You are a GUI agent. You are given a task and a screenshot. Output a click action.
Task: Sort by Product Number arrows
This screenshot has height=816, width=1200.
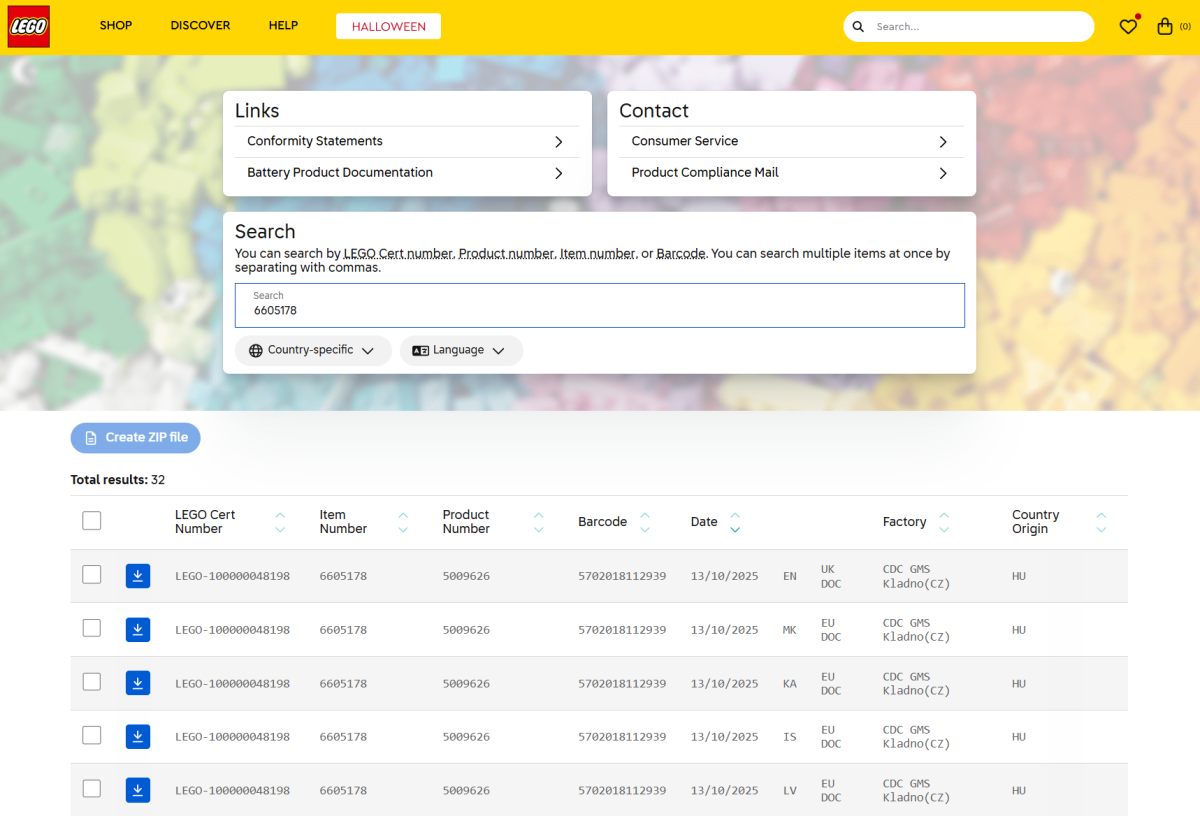point(539,522)
